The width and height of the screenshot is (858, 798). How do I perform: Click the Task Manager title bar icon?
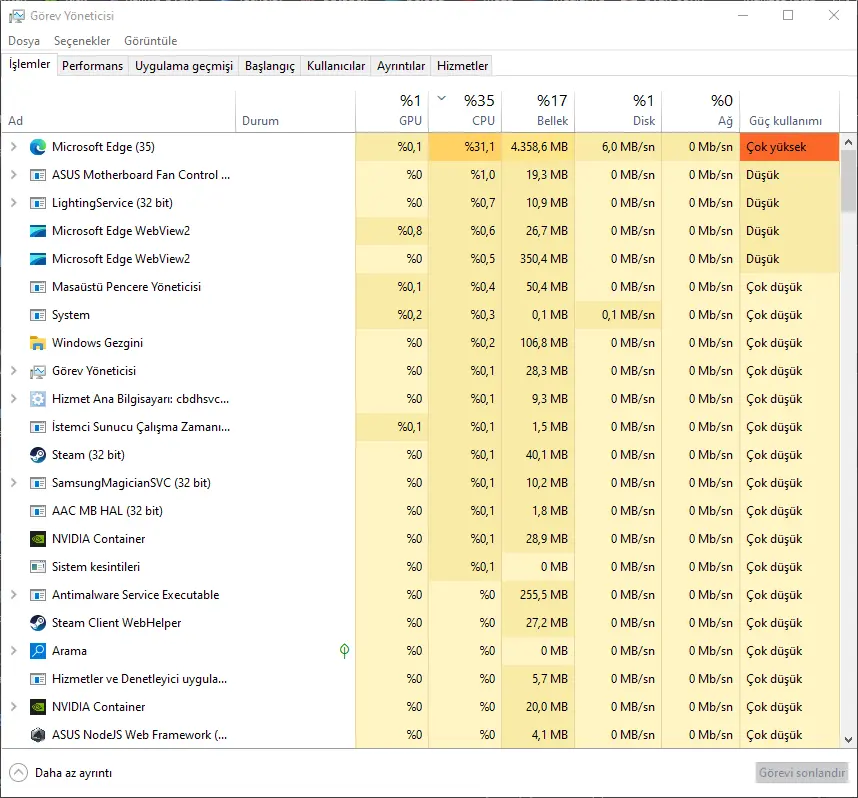[16, 16]
